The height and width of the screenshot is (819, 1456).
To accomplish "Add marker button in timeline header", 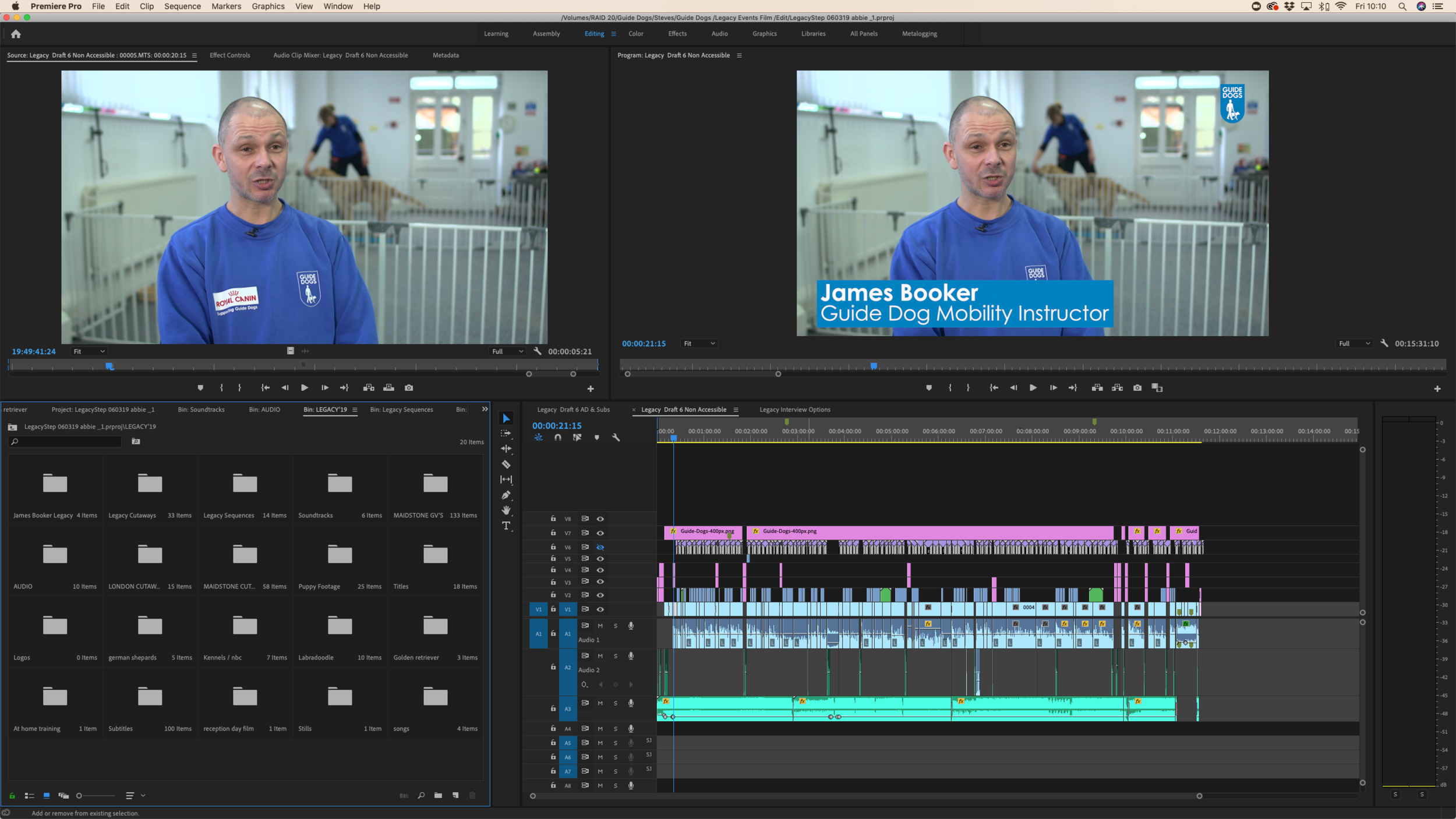I will click(x=596, y=437).
